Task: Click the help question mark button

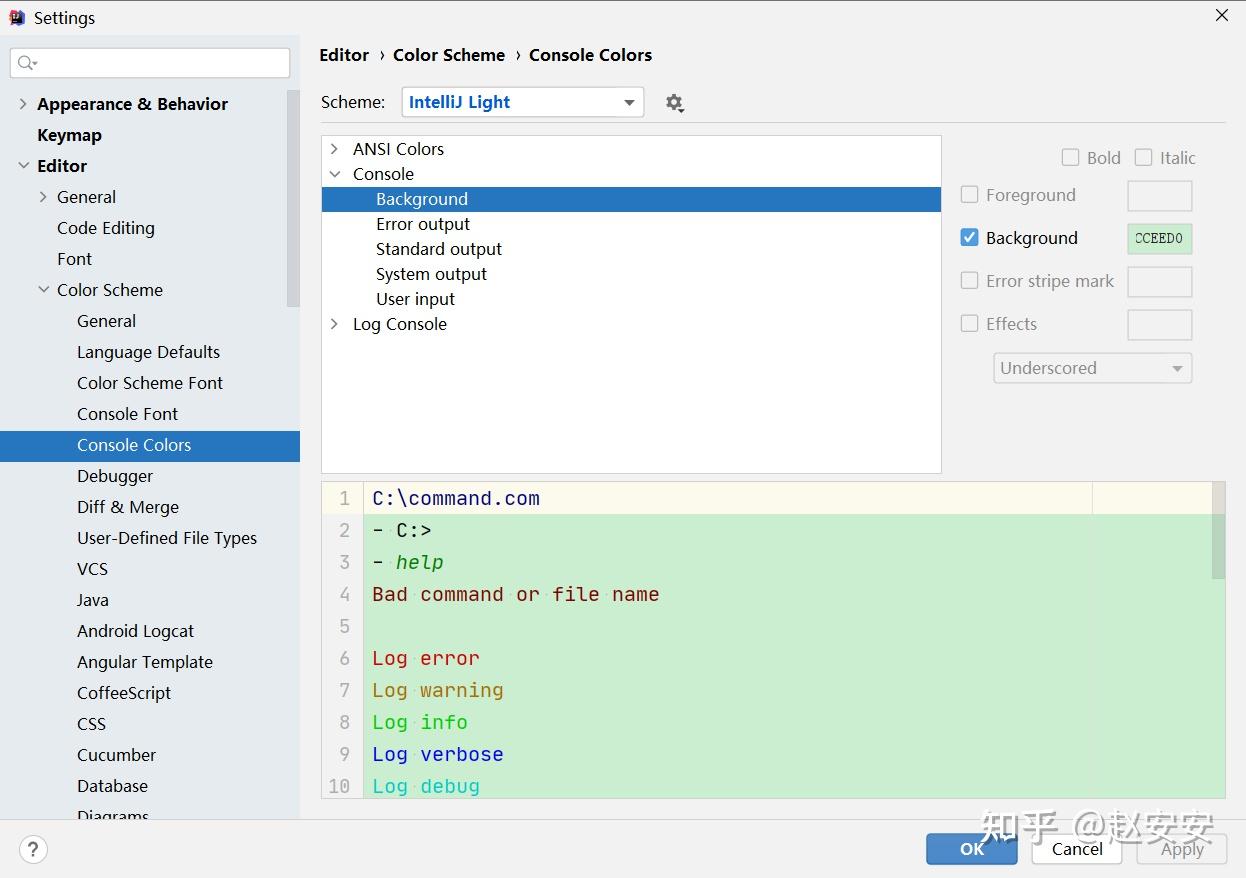Action: 33,850
